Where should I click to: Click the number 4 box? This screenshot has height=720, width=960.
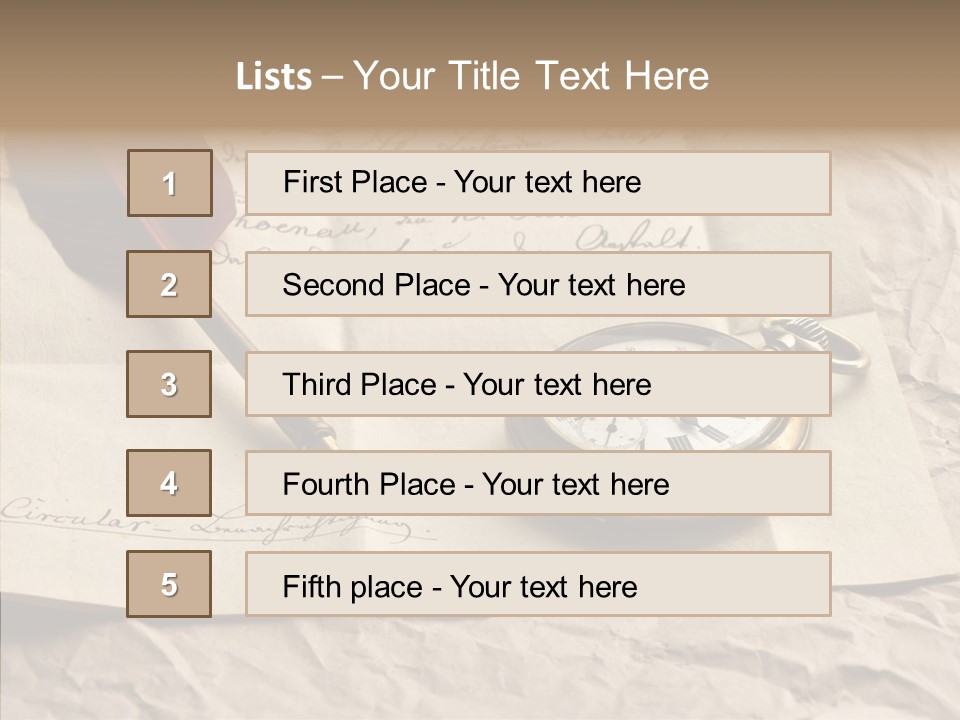click(169, 483)
